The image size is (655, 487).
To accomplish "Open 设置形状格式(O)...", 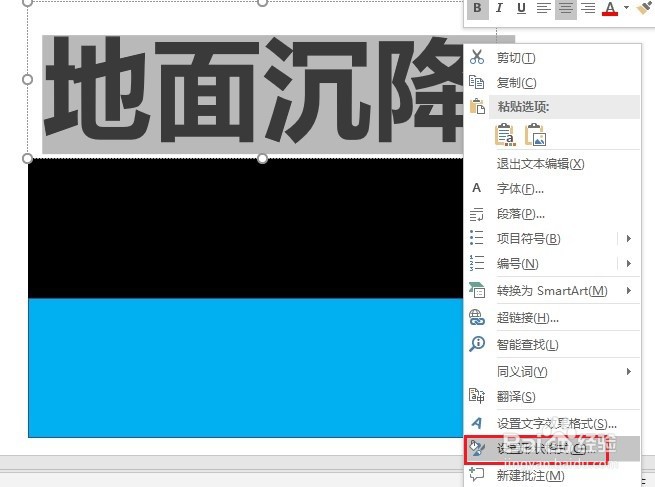I will tap(546, 449).
